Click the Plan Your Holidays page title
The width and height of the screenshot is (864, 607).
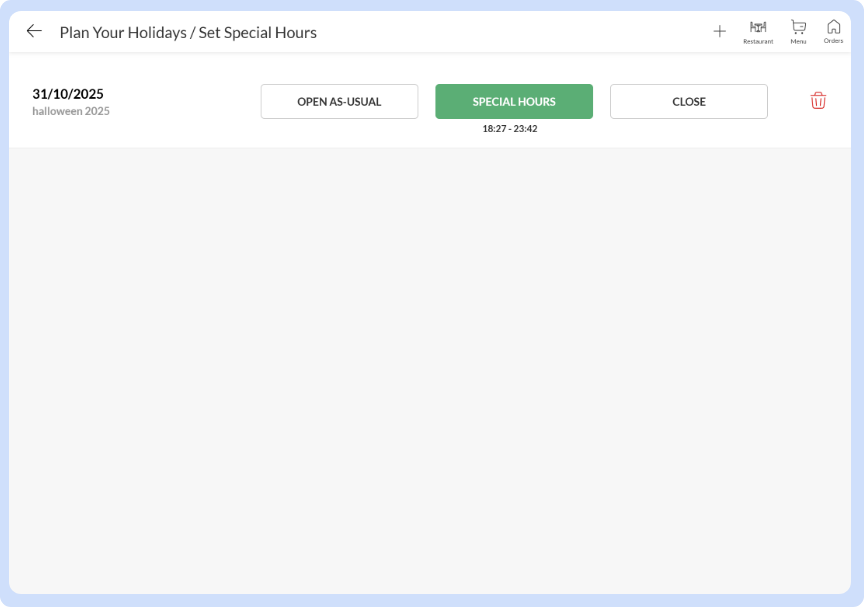[x=188, y=32]
